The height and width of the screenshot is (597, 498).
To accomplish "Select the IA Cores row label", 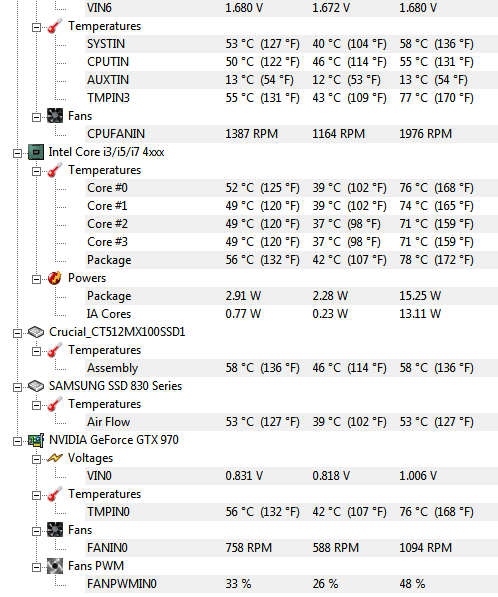I will [x=109, y=314].
